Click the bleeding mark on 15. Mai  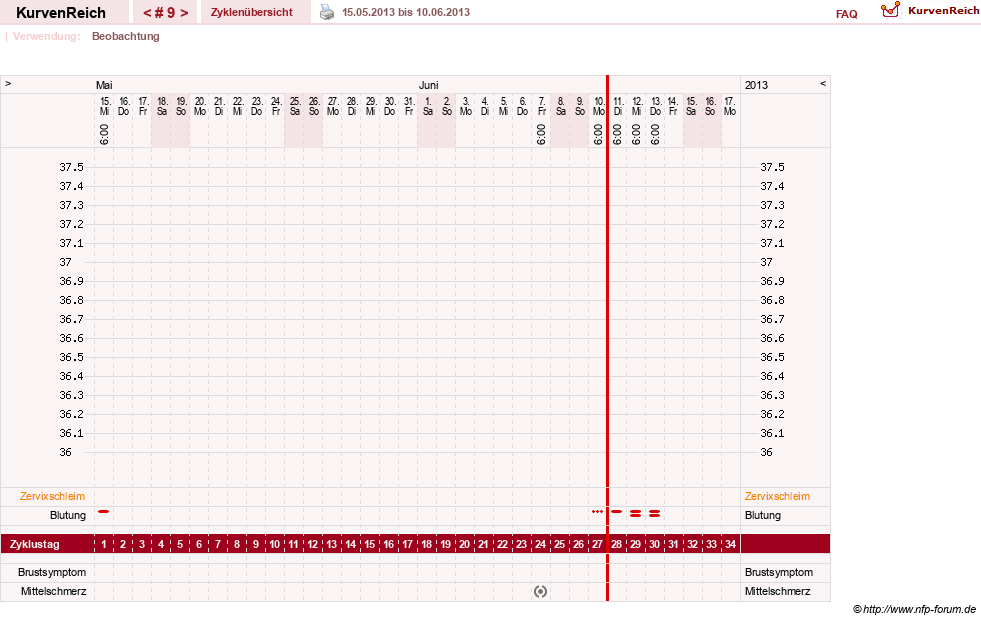click(104, 512)
